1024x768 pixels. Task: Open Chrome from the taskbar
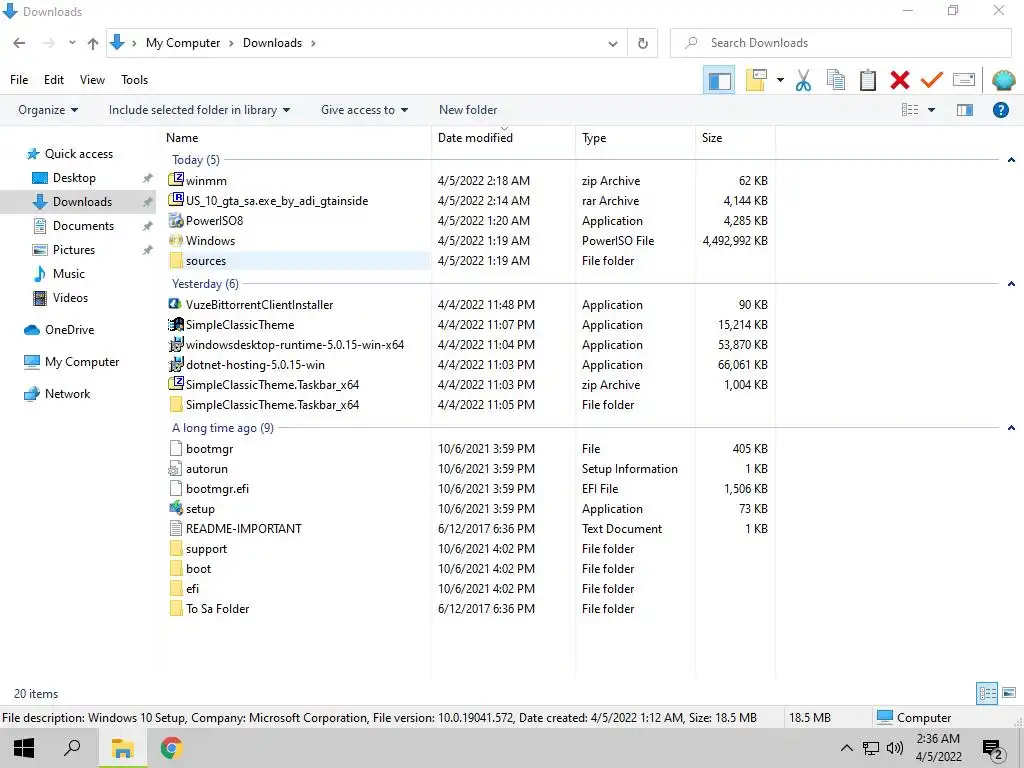pyautogui.click(x=171, y=748)
